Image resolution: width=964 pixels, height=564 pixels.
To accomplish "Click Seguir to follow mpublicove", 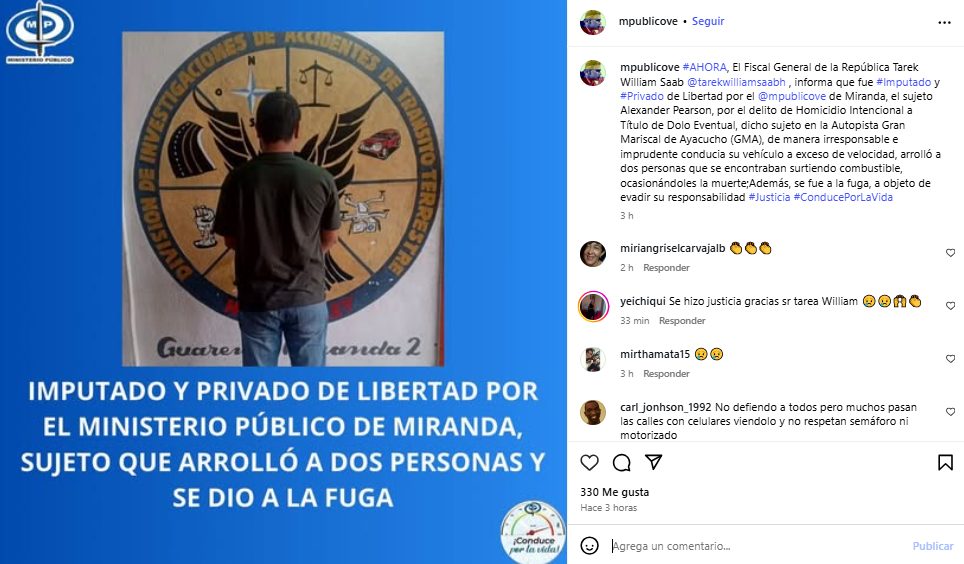I will pos(708,21).
